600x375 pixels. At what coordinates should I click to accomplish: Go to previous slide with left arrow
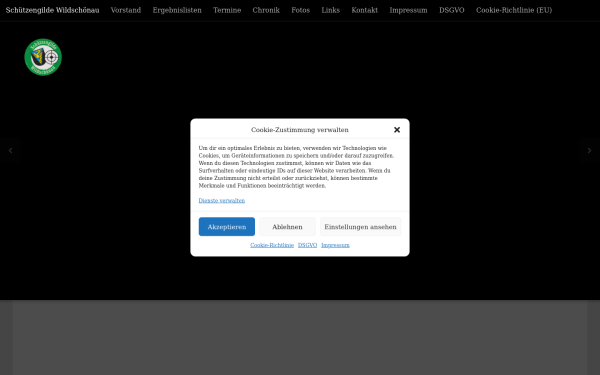pyautogui.click(x=10, y=150)
